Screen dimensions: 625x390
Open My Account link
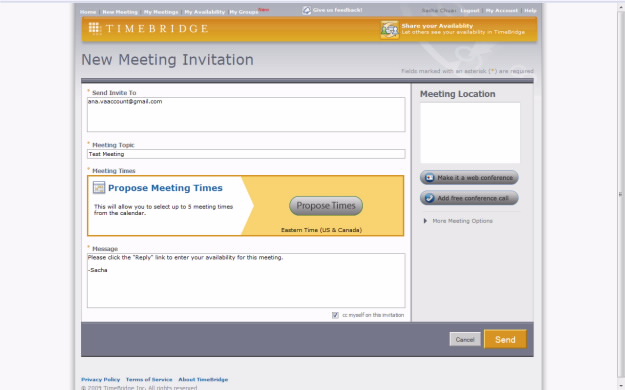point(501,10)
